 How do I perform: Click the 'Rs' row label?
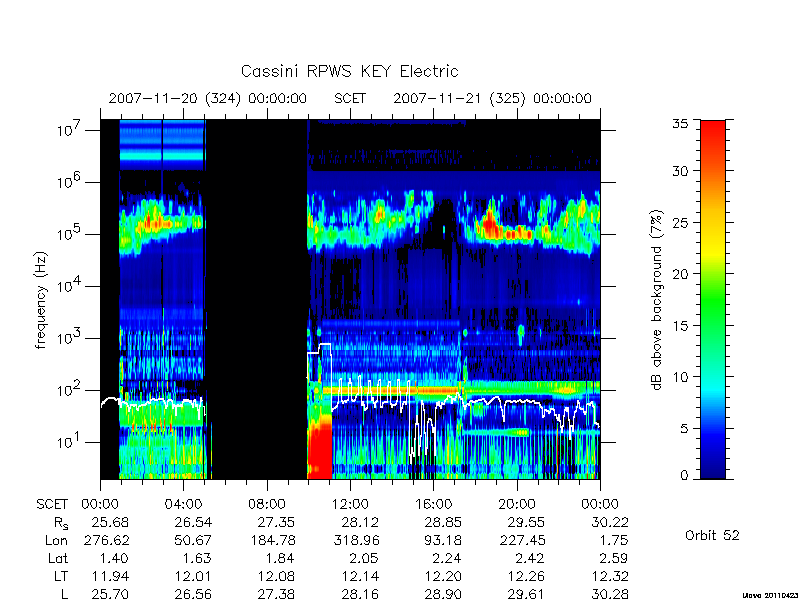pos(60,523)
